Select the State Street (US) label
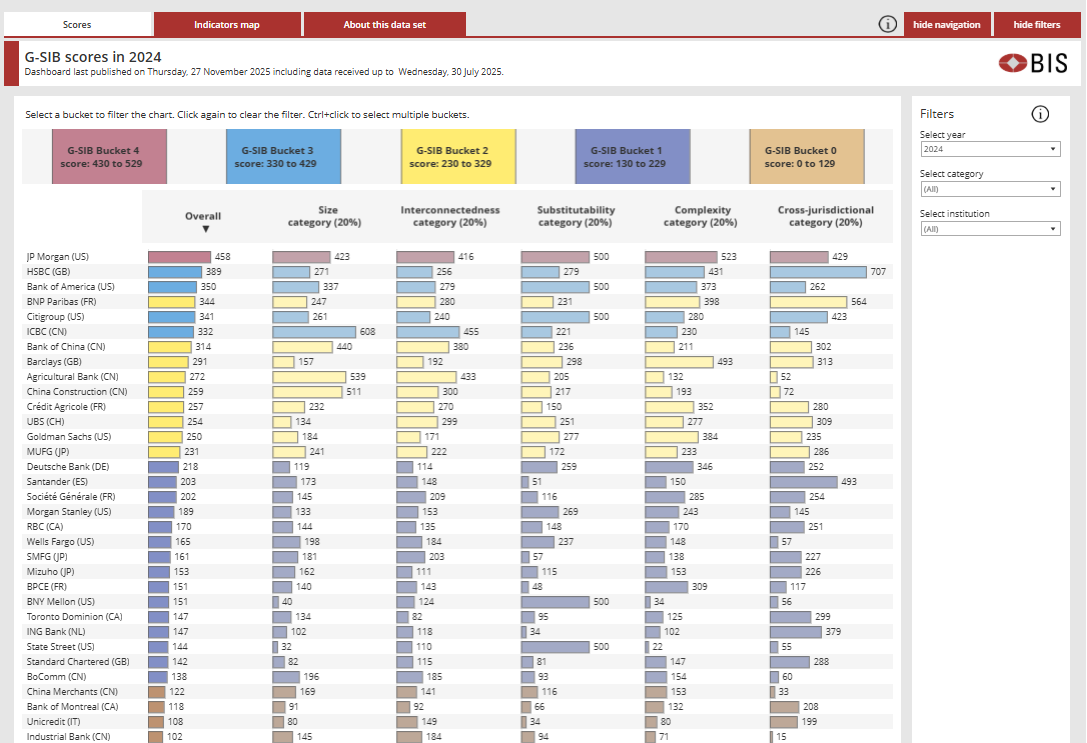 tap(60, 647)
